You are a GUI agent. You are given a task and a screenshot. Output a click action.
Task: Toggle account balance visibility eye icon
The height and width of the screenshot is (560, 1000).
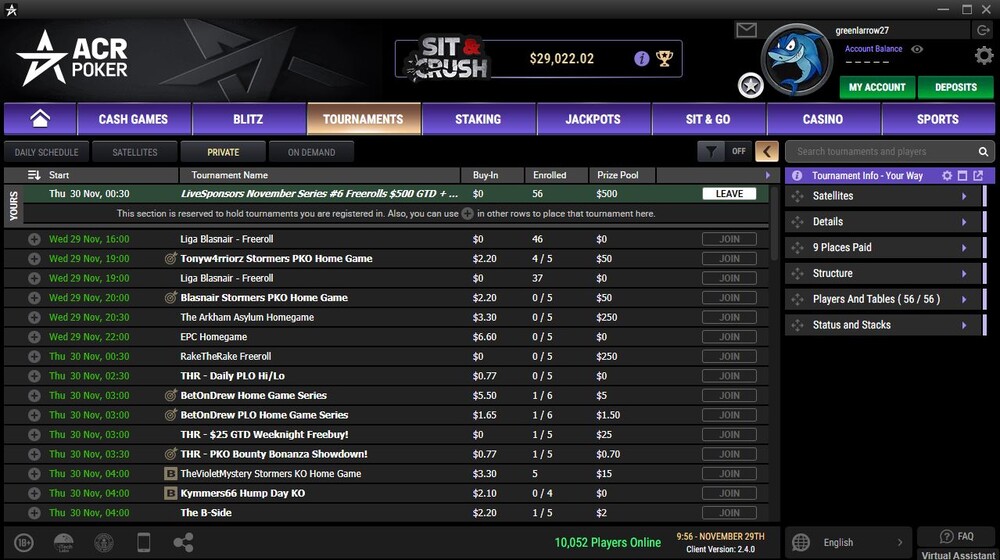click(917, 49)
